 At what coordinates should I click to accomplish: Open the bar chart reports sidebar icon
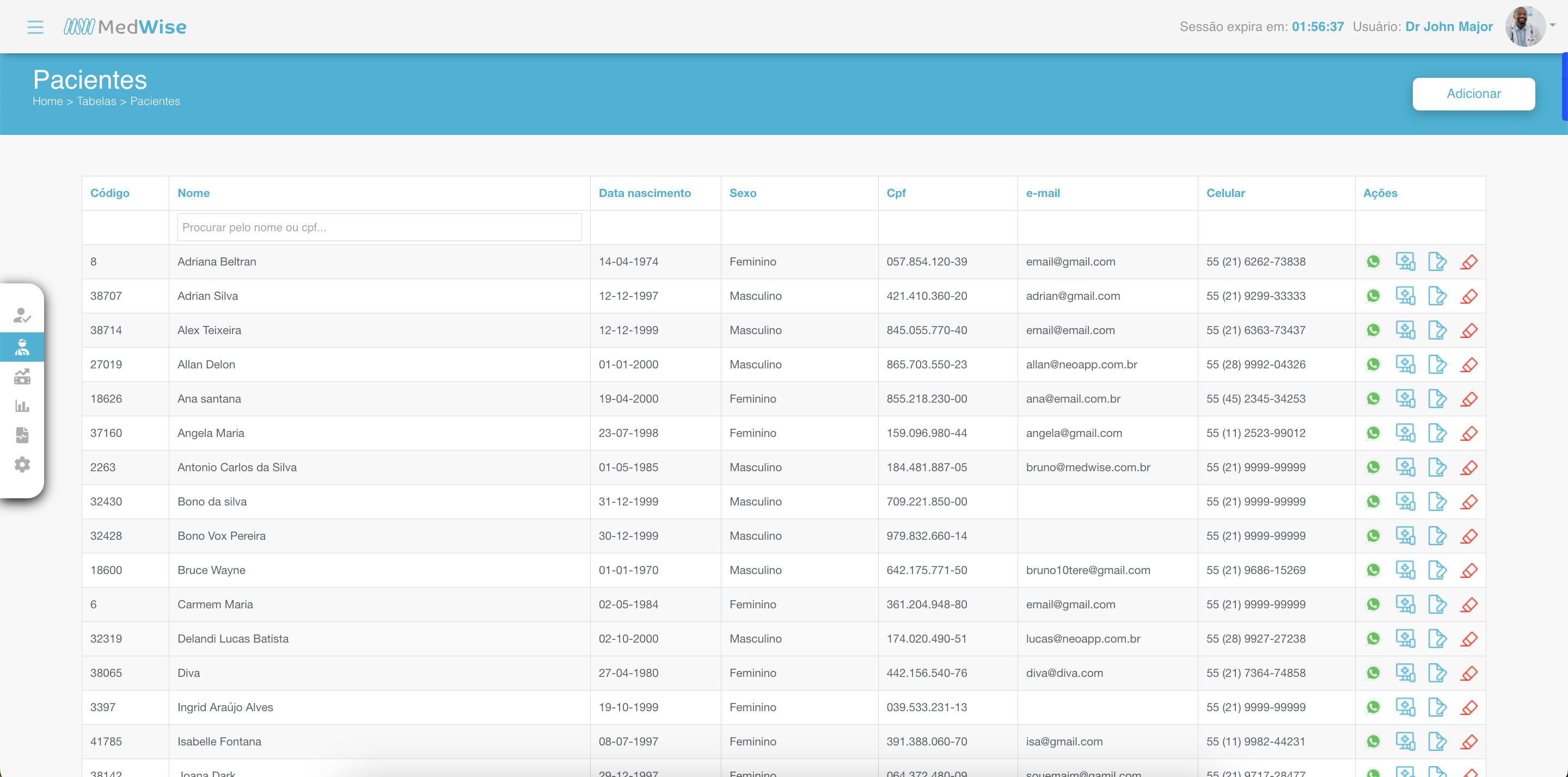pyautogui.click(x=22, y=406)
